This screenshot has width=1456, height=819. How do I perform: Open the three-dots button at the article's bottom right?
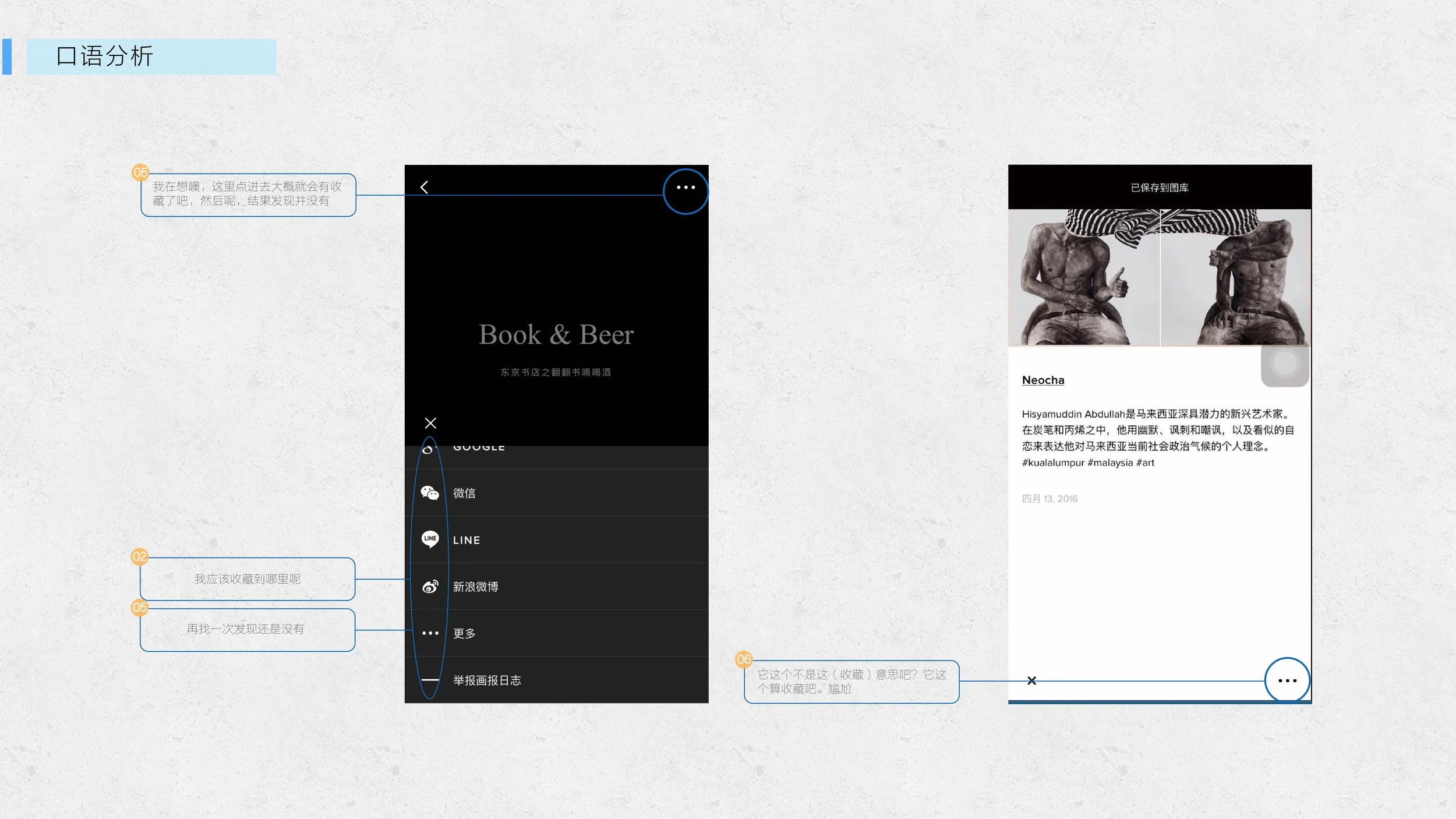coord(1287,680)
